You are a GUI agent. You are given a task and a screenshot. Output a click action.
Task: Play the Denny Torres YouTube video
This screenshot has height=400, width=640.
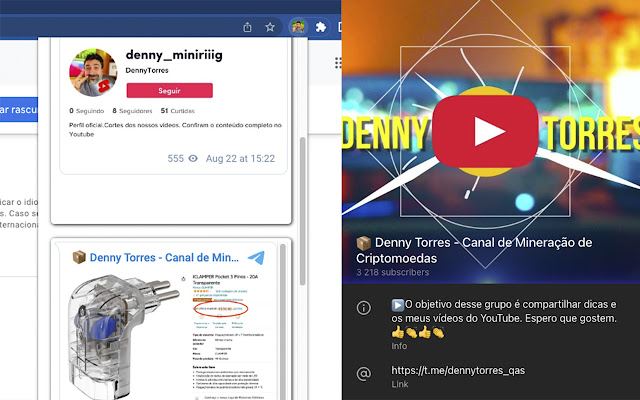pyautogui.click(x=485, y=131)
